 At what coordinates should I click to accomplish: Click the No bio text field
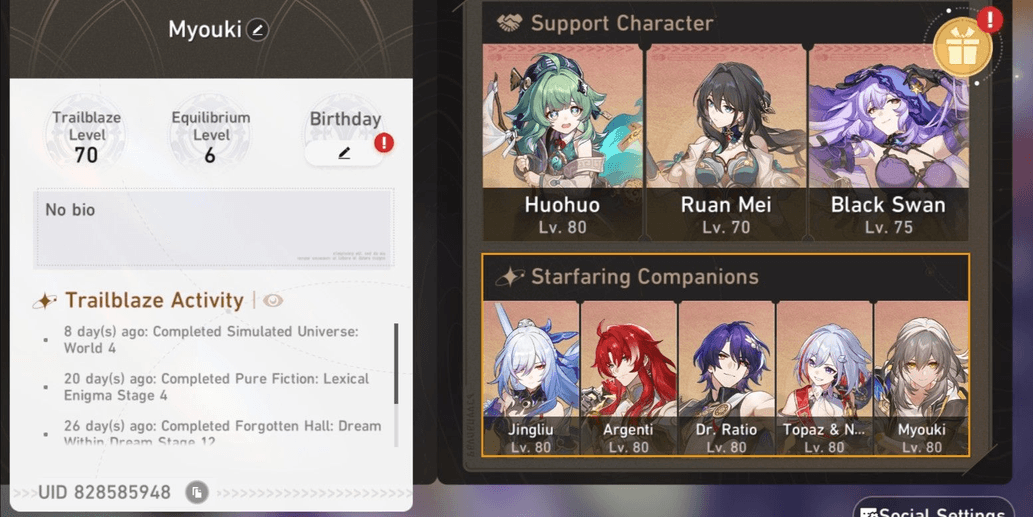[214, 228]
